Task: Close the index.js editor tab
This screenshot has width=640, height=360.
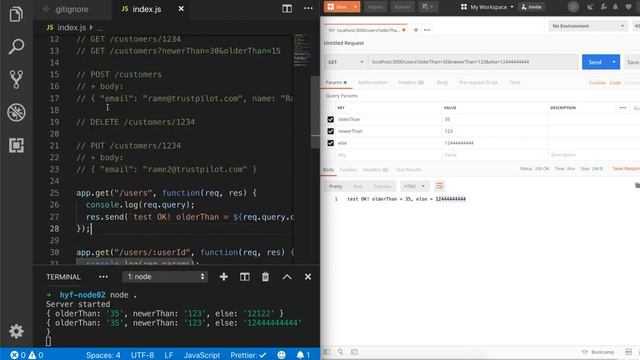Action: tap(181, 9)
